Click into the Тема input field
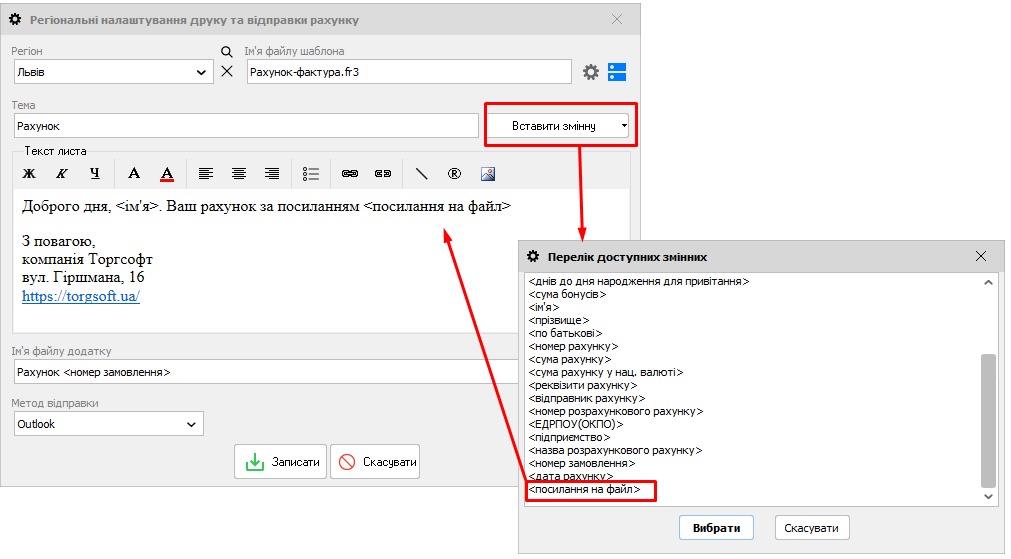The width and height of the screenshot is (1011, 559). click(246, 126)
